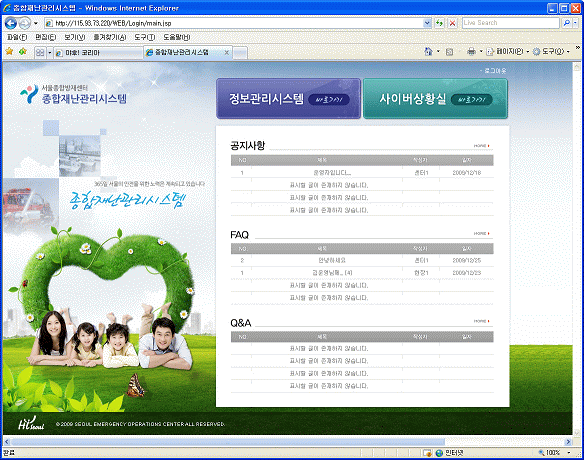Click the Add to Favorites icon
The image size is (584, 460).
[x=23, y=51]
